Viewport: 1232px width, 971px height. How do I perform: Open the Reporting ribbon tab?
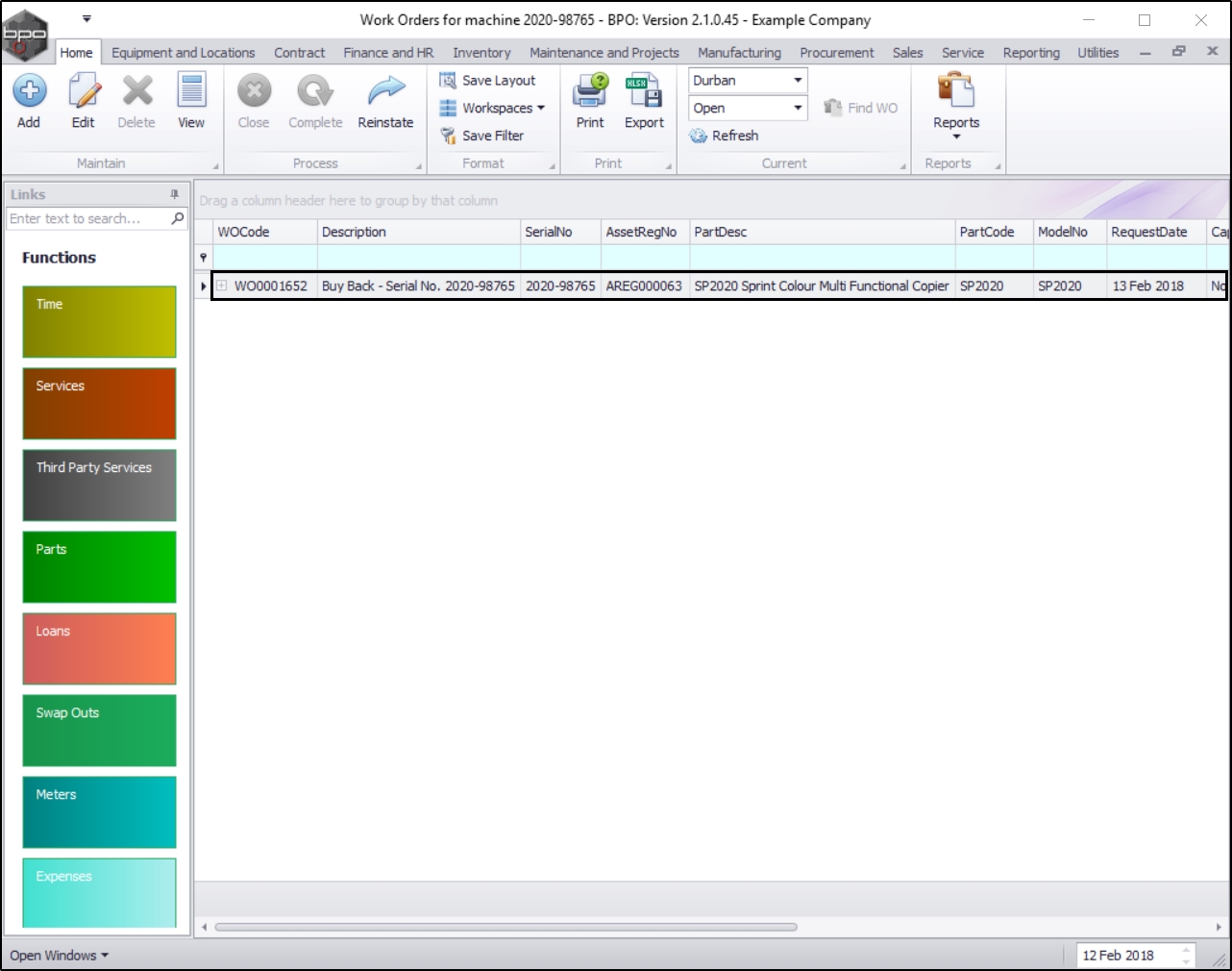click(1032, 53)
